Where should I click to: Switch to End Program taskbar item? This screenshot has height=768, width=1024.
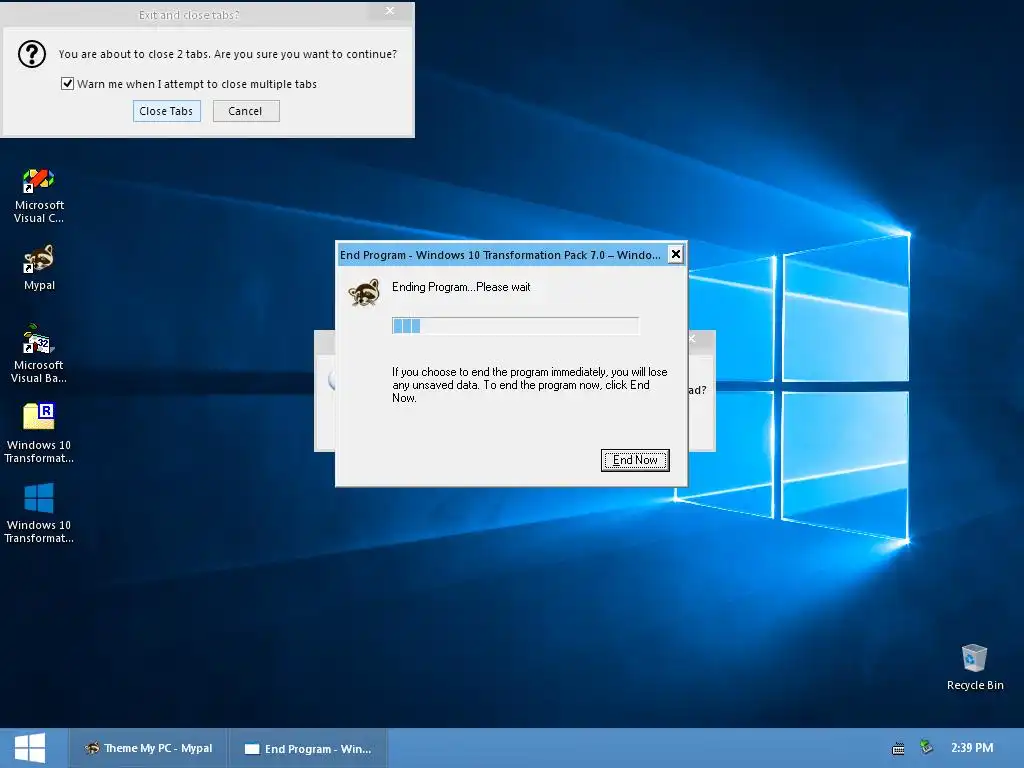tap(308, 748)
